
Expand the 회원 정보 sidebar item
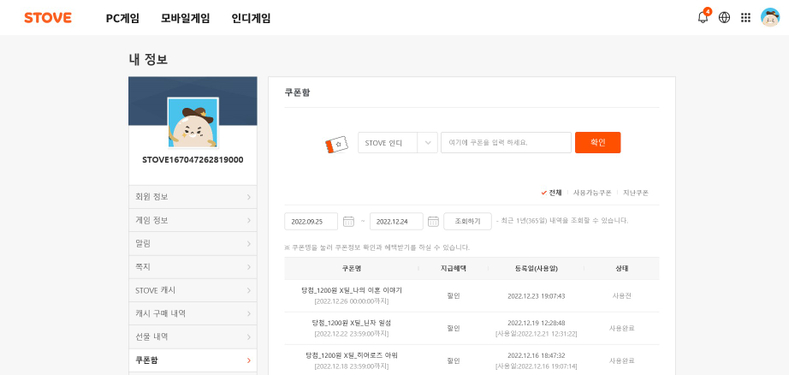pos(193,197)
